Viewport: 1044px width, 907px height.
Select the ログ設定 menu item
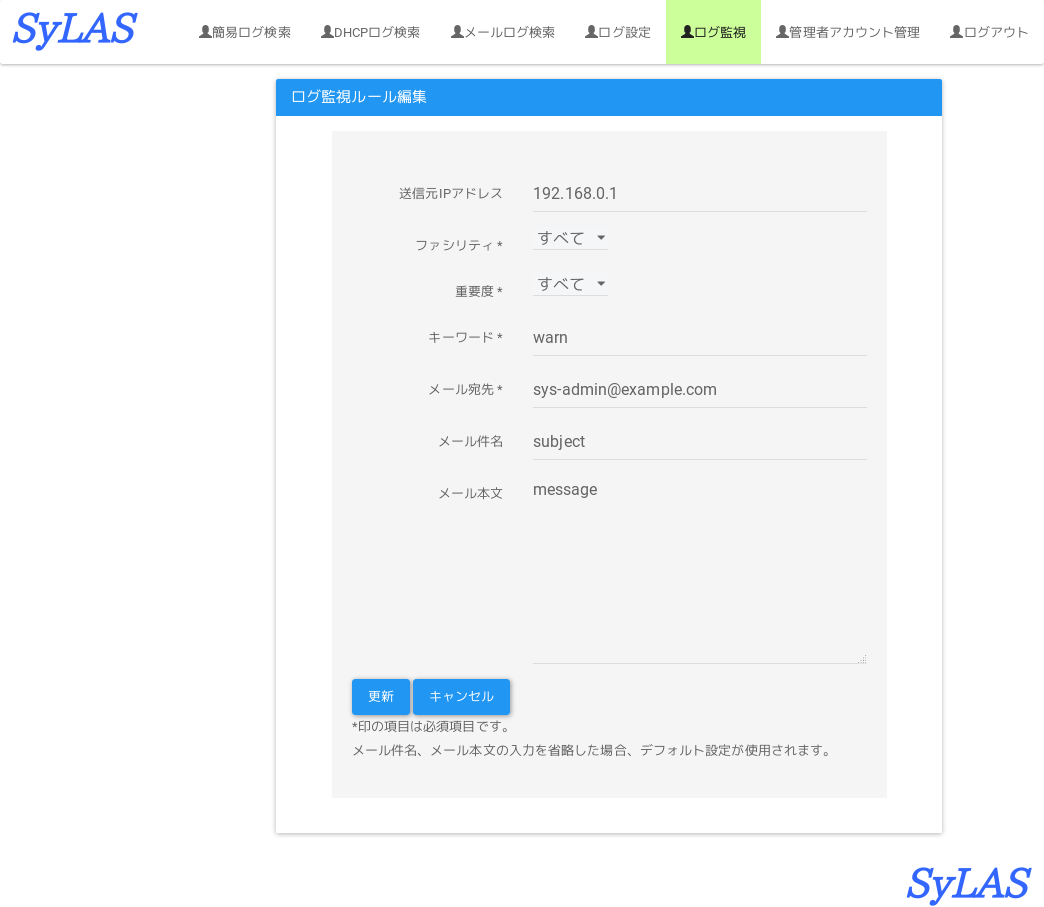point(618,32)
